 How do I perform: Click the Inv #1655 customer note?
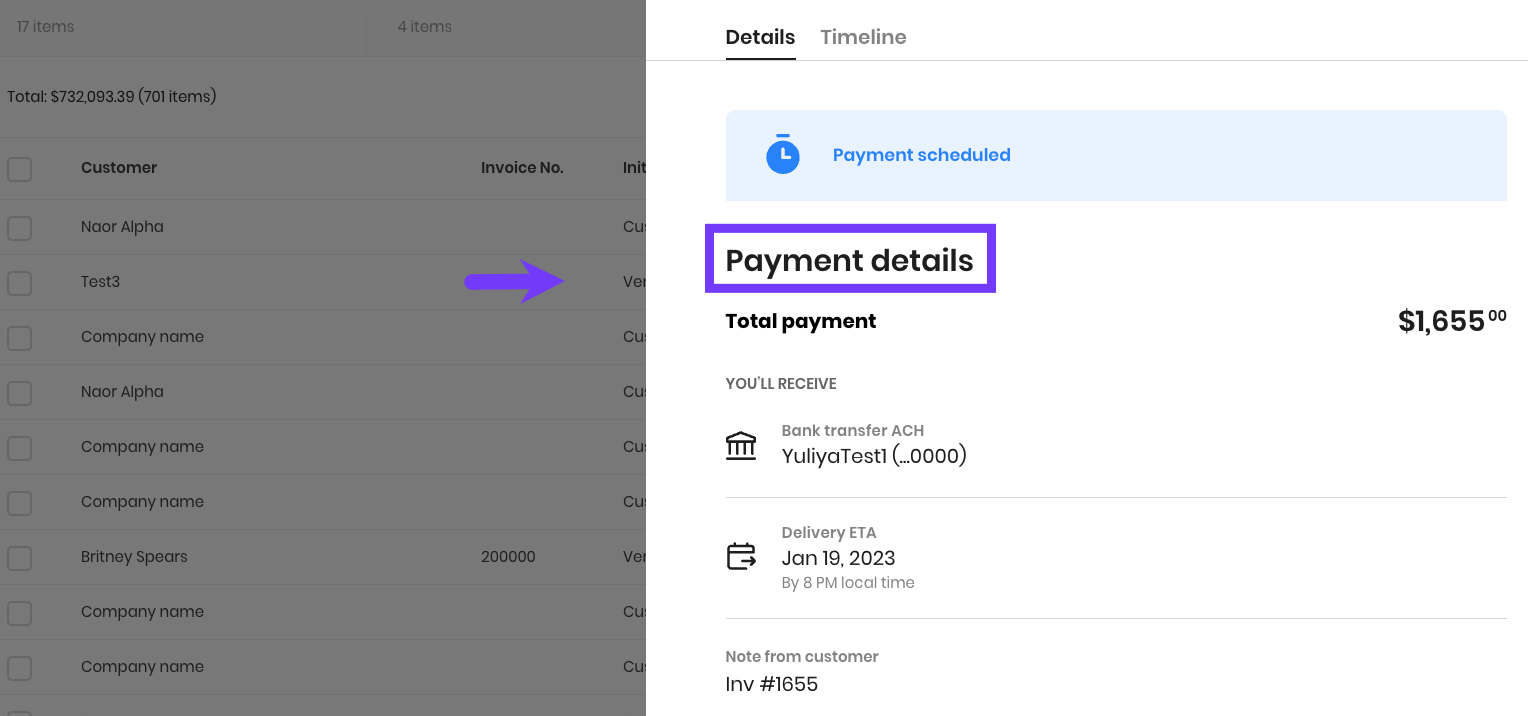click(771, 685)
